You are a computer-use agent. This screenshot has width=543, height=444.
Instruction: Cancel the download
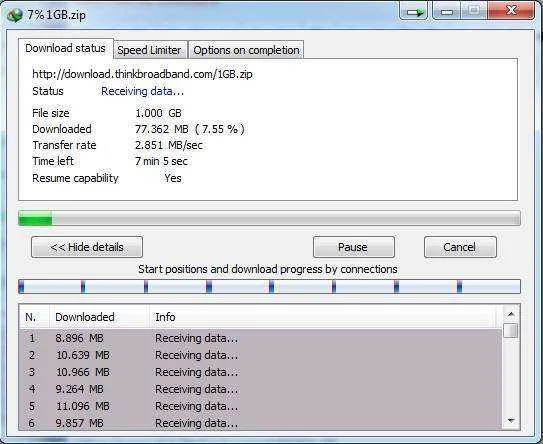[x=460, y=247]
